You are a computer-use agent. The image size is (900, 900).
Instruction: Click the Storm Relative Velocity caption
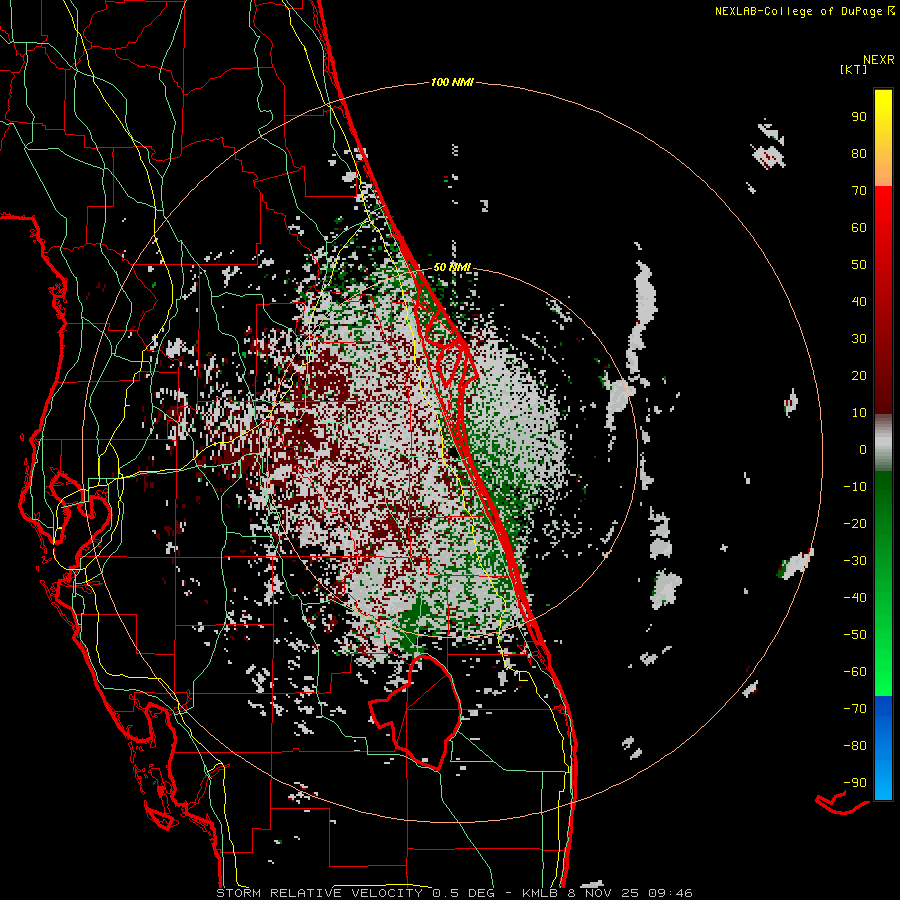pyautogui.click(x=454, y=893)
